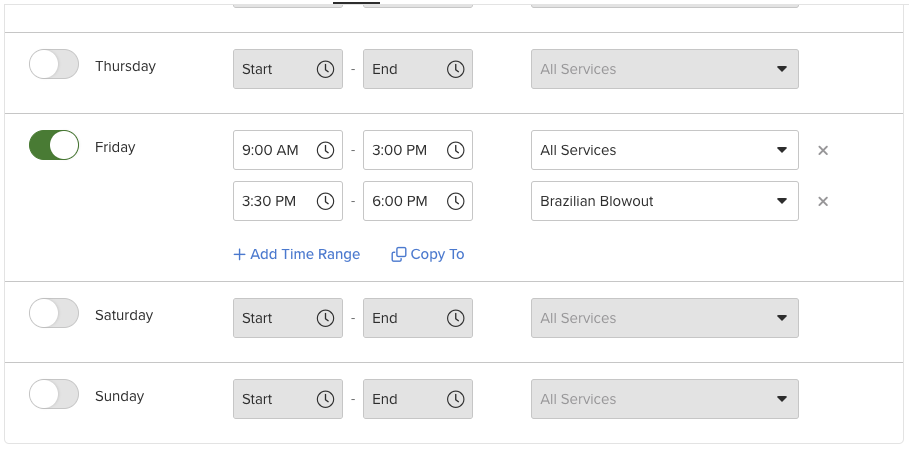Enable the Saturday availability toggle
The height and width of the screenshot is (451, 909).
[54, 313]
